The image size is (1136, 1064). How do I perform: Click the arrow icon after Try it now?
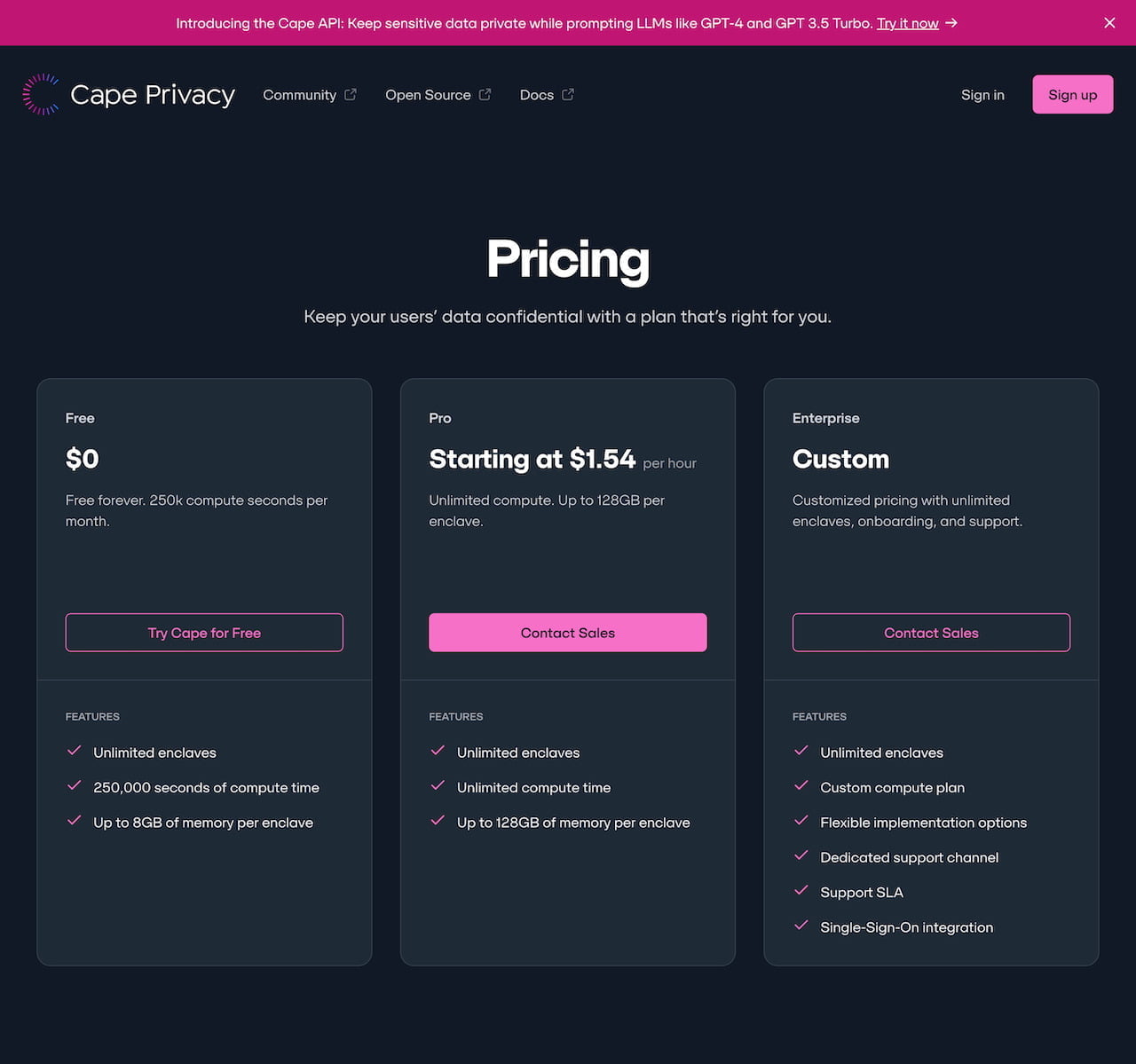tap(952, 23)
